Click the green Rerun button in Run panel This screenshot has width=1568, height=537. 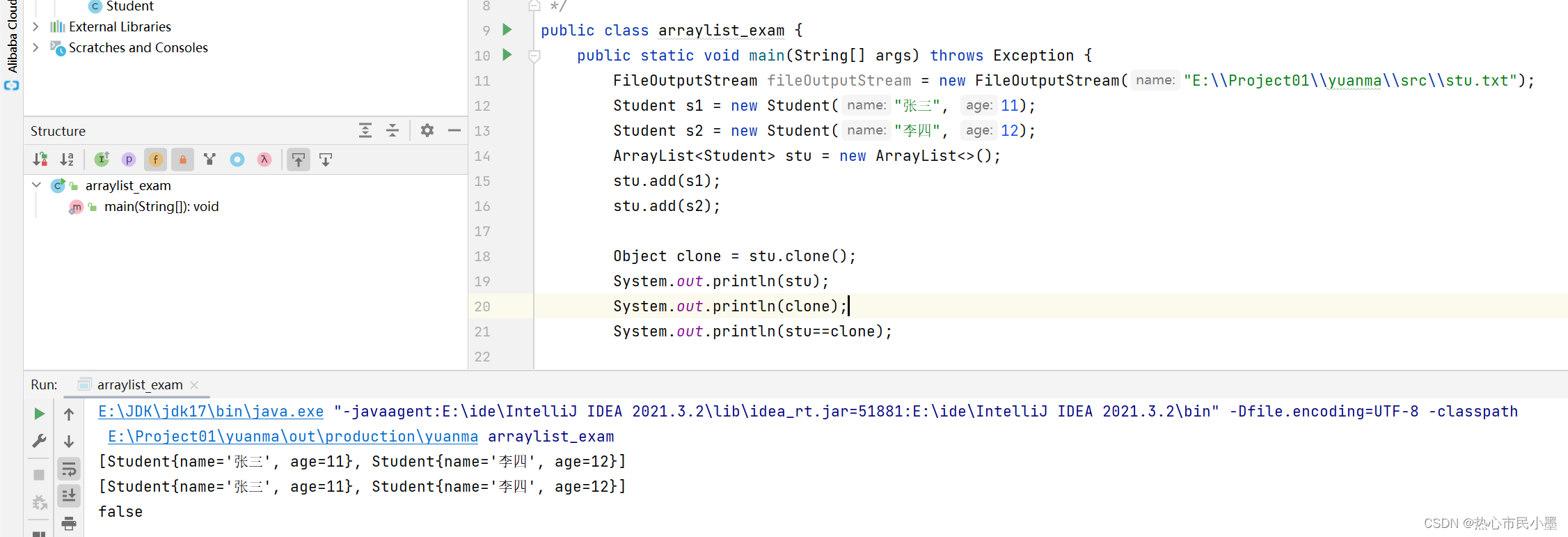point(40,414)
